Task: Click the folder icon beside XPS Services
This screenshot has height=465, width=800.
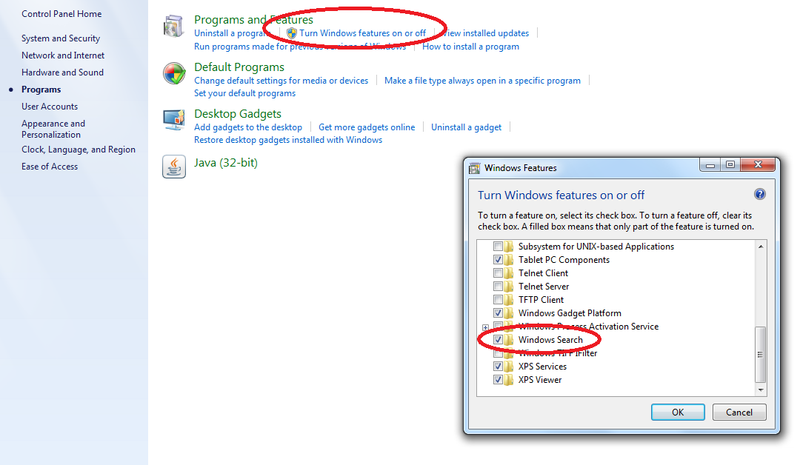Action: pos(509,366)
